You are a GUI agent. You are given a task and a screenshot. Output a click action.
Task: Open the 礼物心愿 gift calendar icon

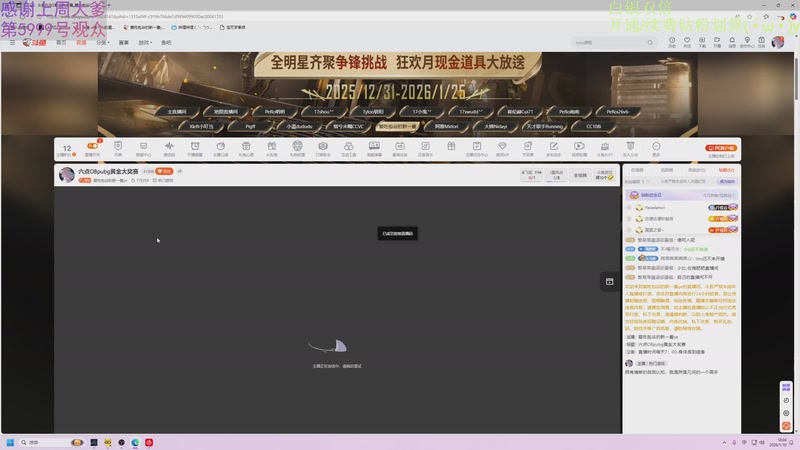coord(246,149)
